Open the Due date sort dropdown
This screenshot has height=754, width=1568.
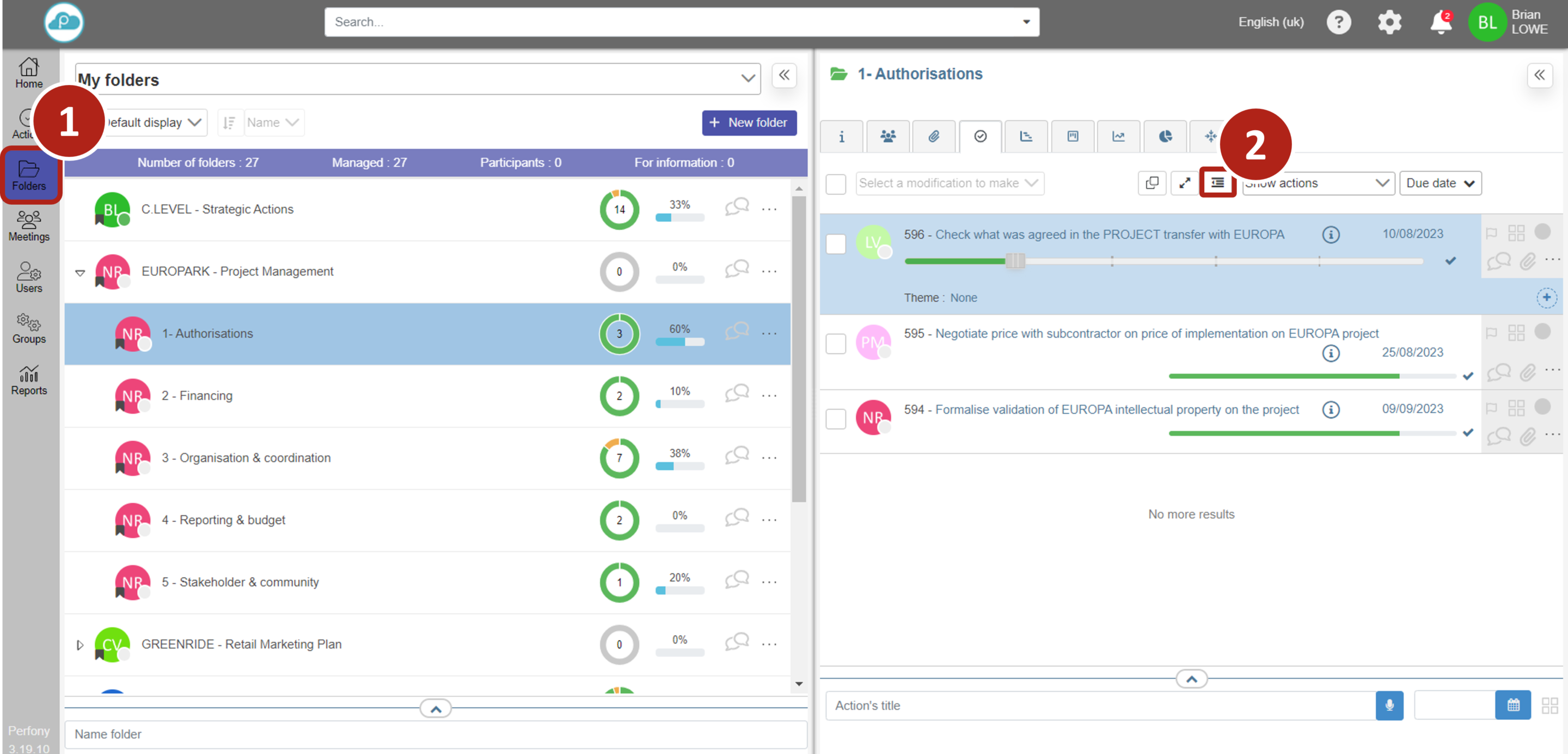click(x=1440, y=183)
